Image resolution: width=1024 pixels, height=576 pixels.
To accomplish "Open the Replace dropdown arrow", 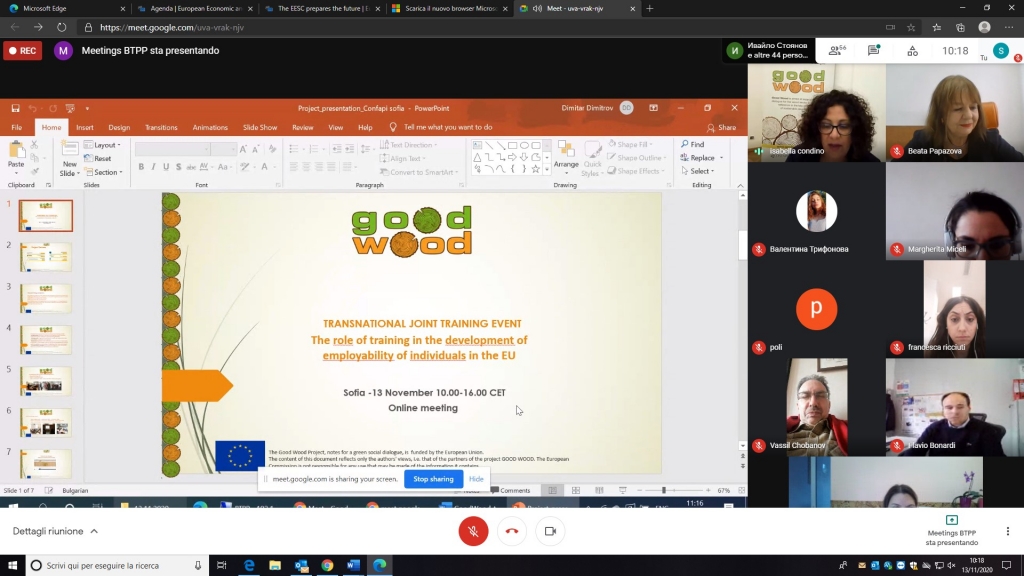I will [722, 158].
